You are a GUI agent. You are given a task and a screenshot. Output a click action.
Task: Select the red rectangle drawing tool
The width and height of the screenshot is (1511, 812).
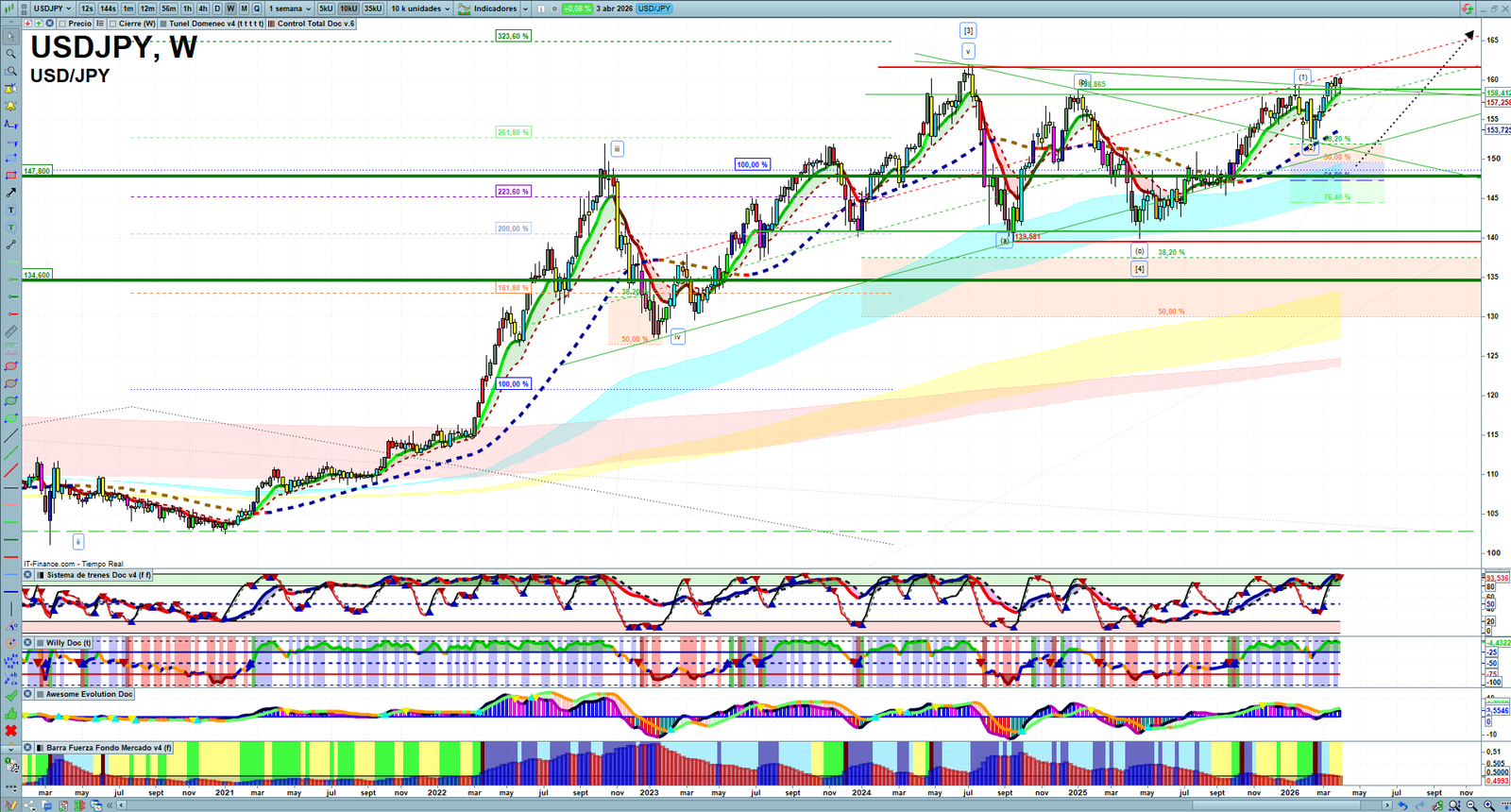click(10, 176)
